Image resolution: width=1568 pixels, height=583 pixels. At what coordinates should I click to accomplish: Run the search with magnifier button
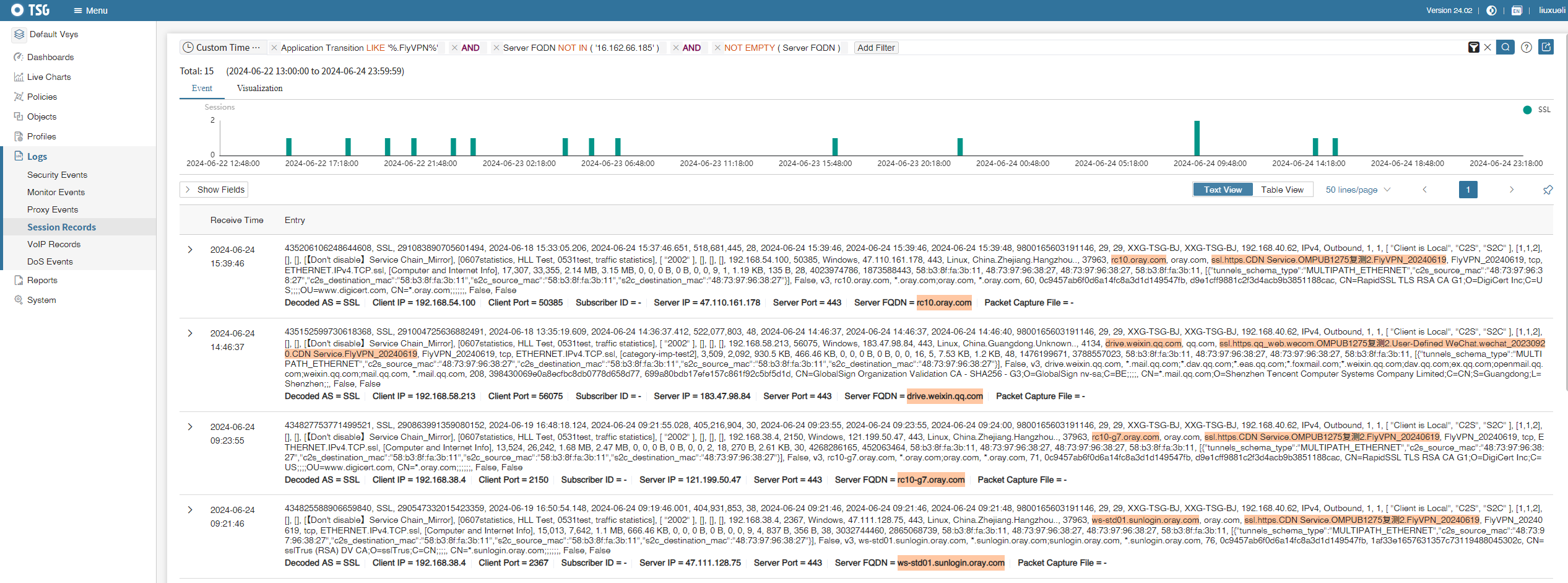[1505, 47]
